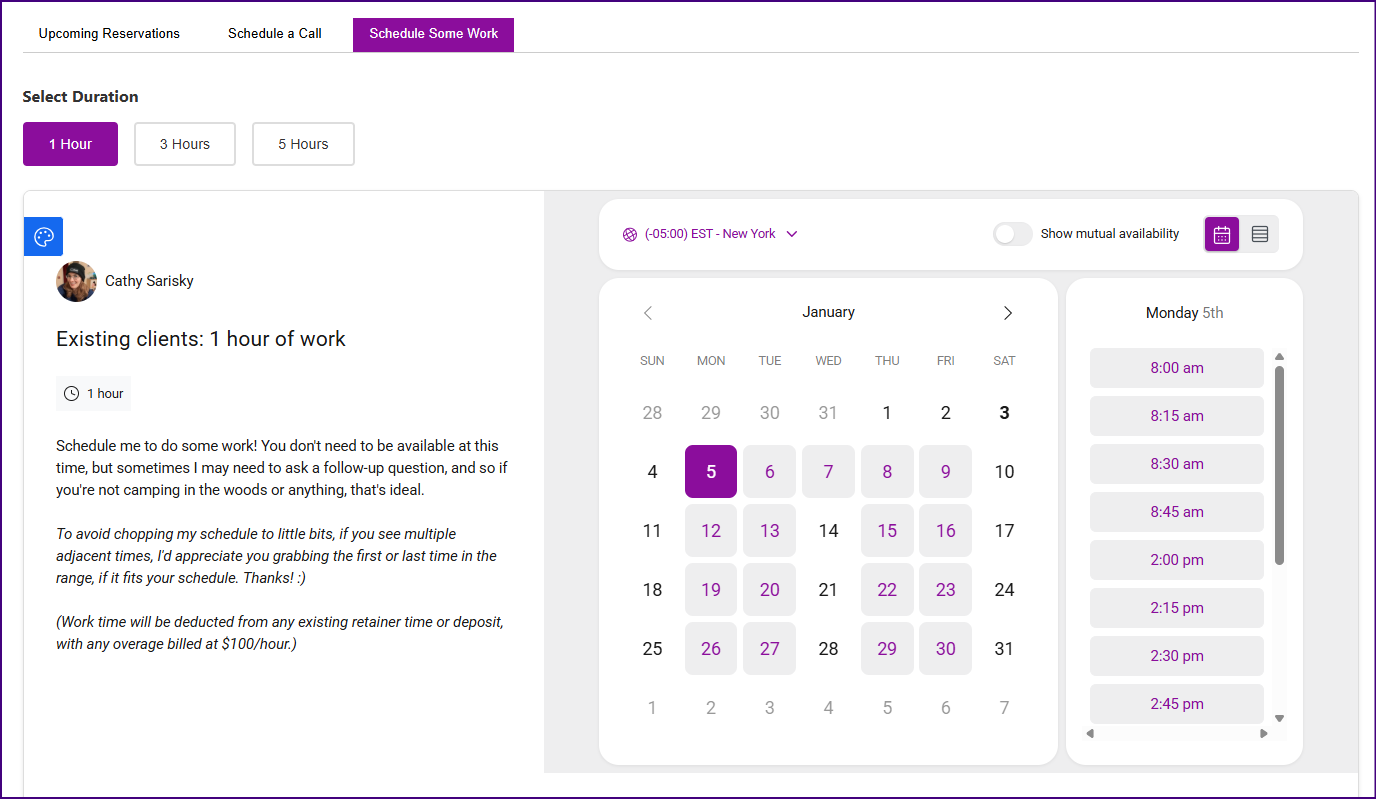Select January 15 on the calendar
The image size is (1376, 799).
[x=887, y=531]
